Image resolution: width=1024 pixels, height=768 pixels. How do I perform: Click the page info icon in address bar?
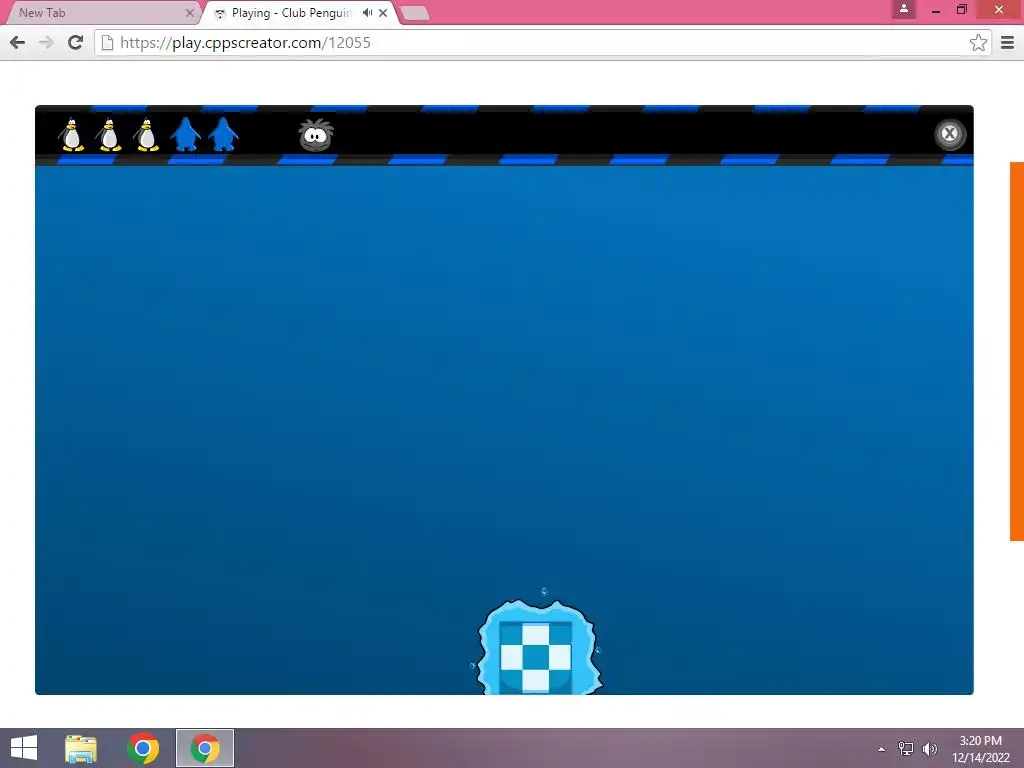pyautogui.click(x=108, y=42)
